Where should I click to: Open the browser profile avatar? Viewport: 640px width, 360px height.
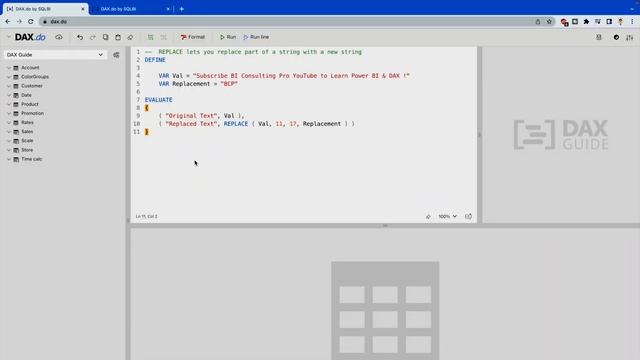pos(620,22)
